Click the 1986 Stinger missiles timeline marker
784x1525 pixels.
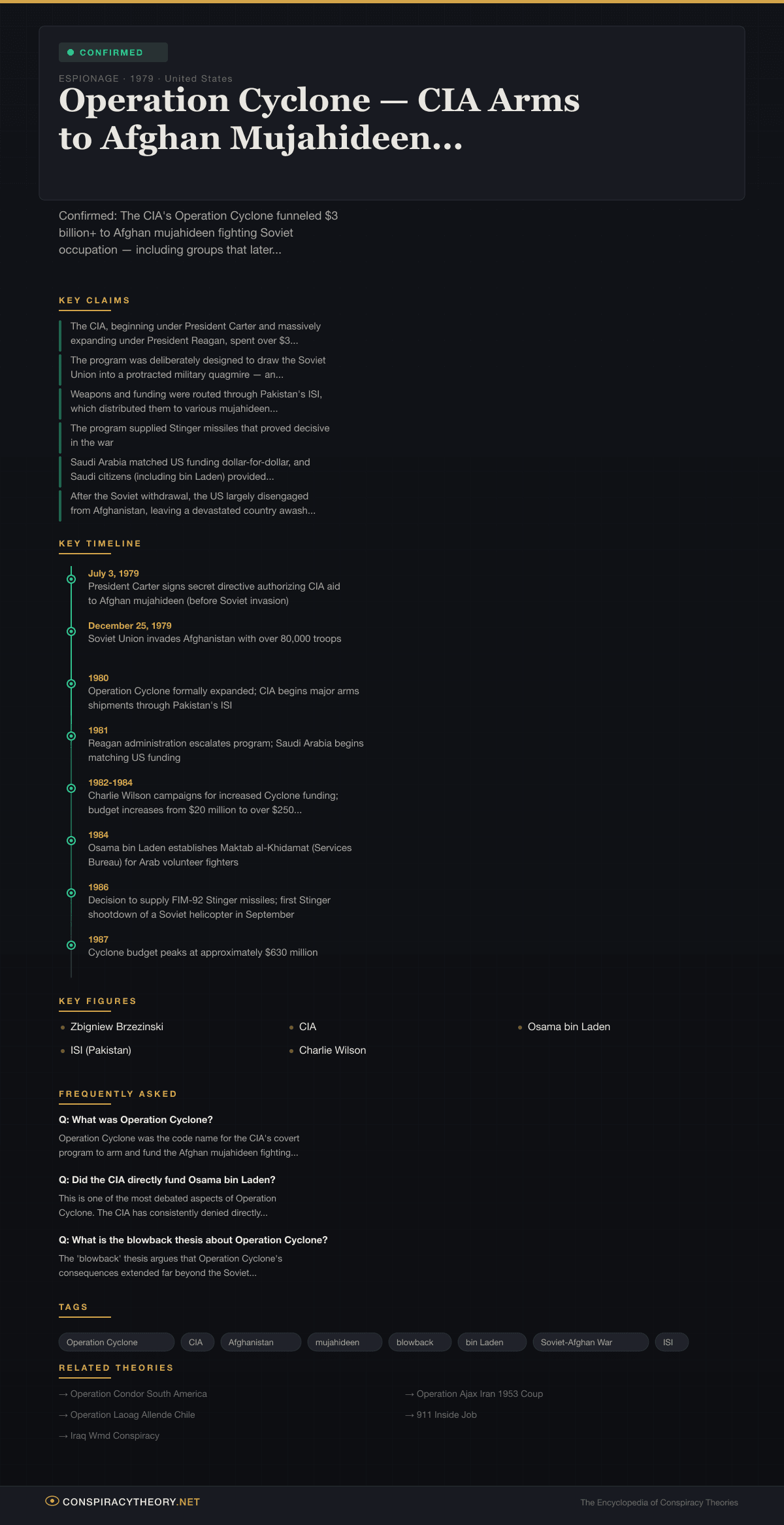[x=71, y=893]
